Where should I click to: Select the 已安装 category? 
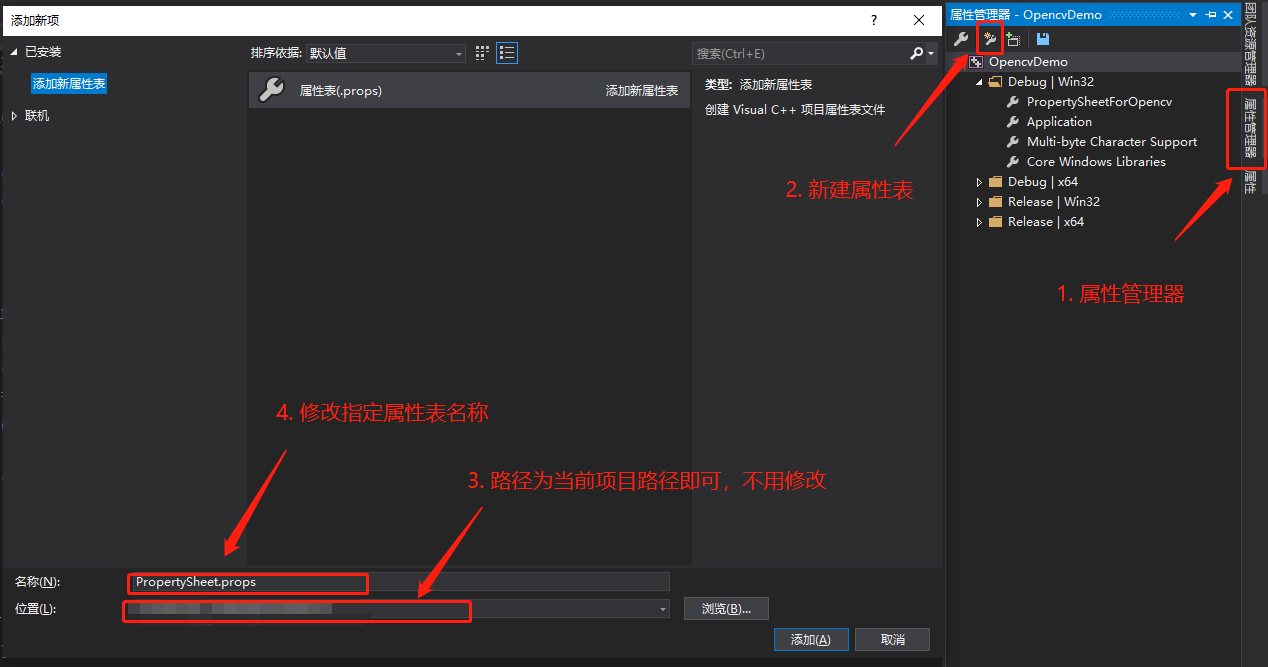(43, 52)
